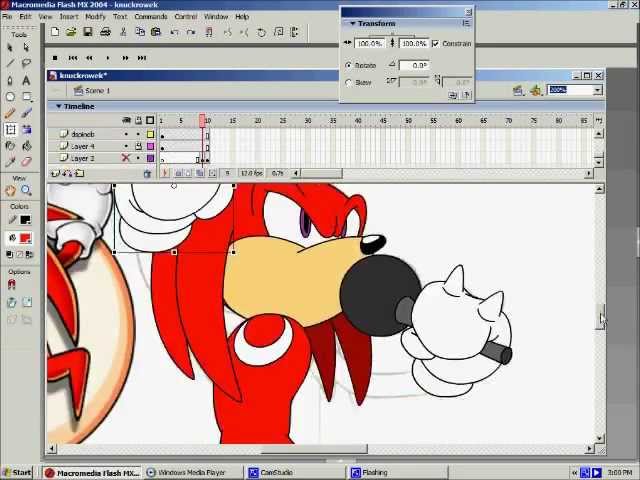Select the Zoom magnifier tool

pyautogui.click(x=26, y=190)
